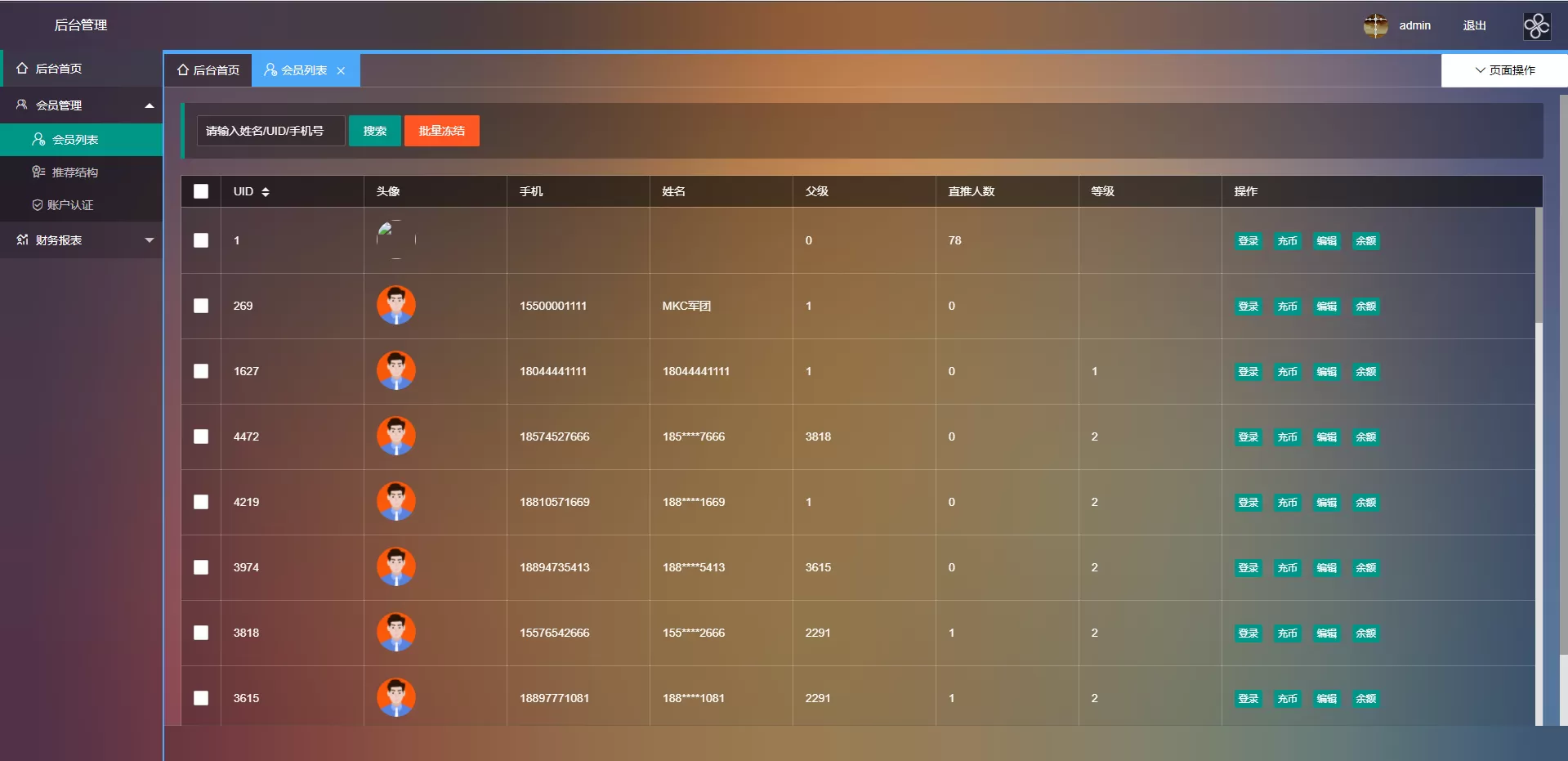Viewport: 1568px width, 761px height.
Task: Open the 页面操作 dropdown
Action: (x=1504, y=70)
